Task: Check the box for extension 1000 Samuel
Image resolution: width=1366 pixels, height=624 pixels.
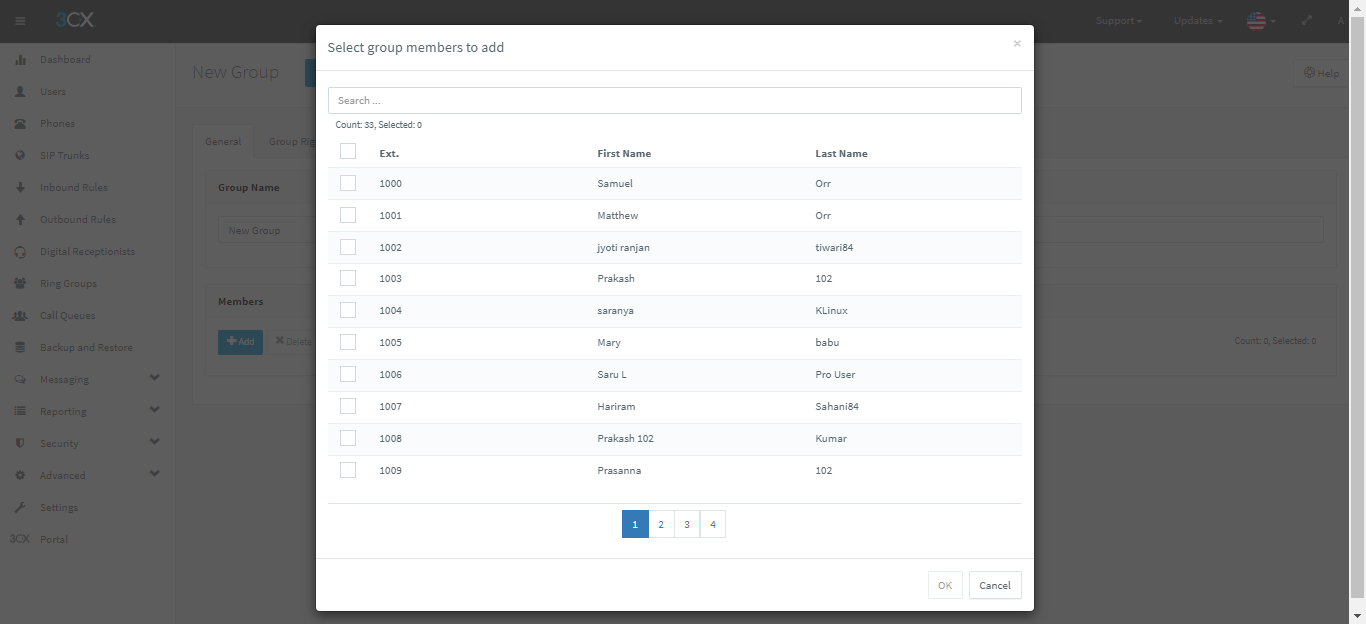Action: 348,183
